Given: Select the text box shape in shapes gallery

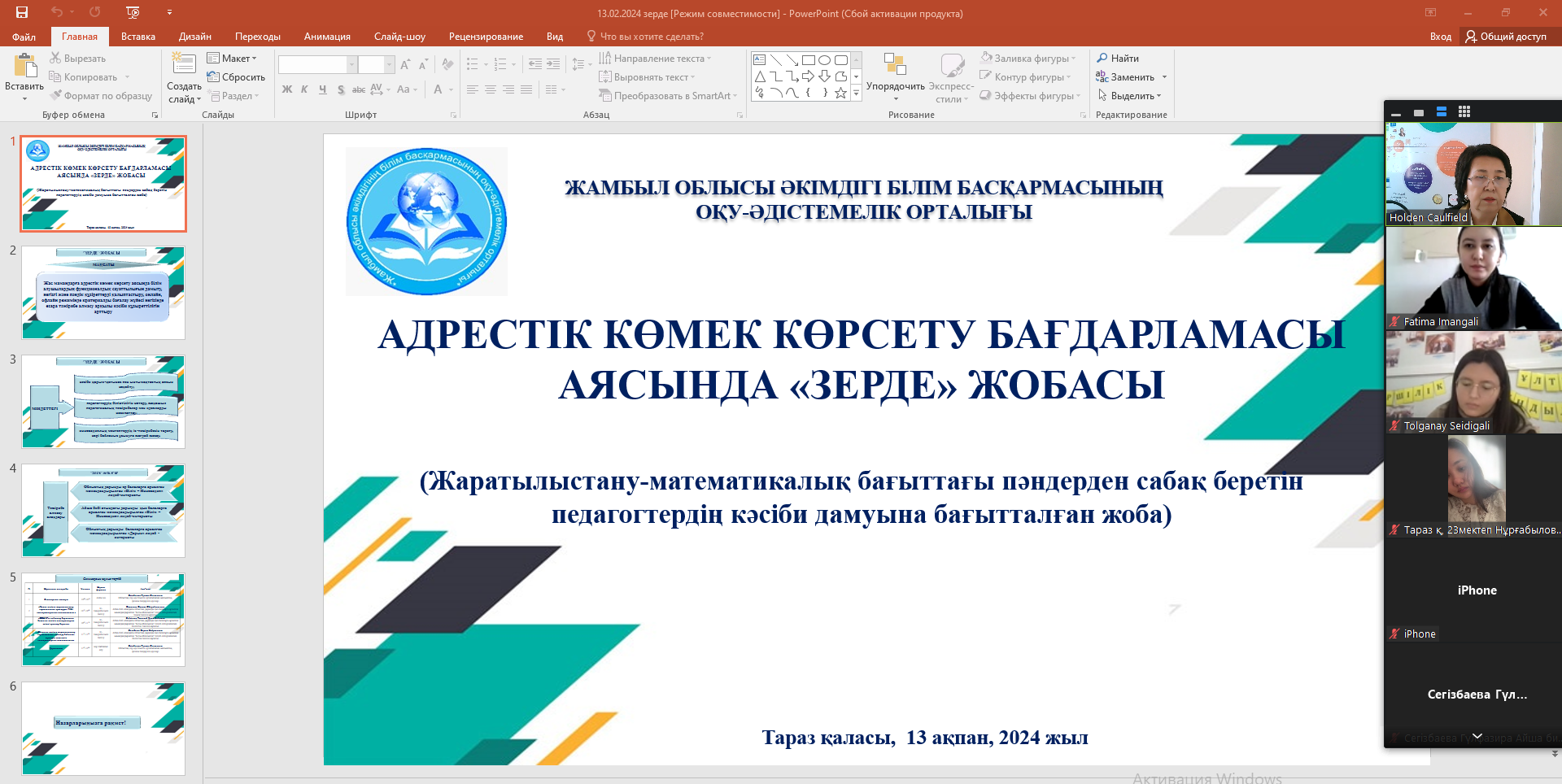Looking at the screenshot, I should pyautogui.click(x=759, y=60).
